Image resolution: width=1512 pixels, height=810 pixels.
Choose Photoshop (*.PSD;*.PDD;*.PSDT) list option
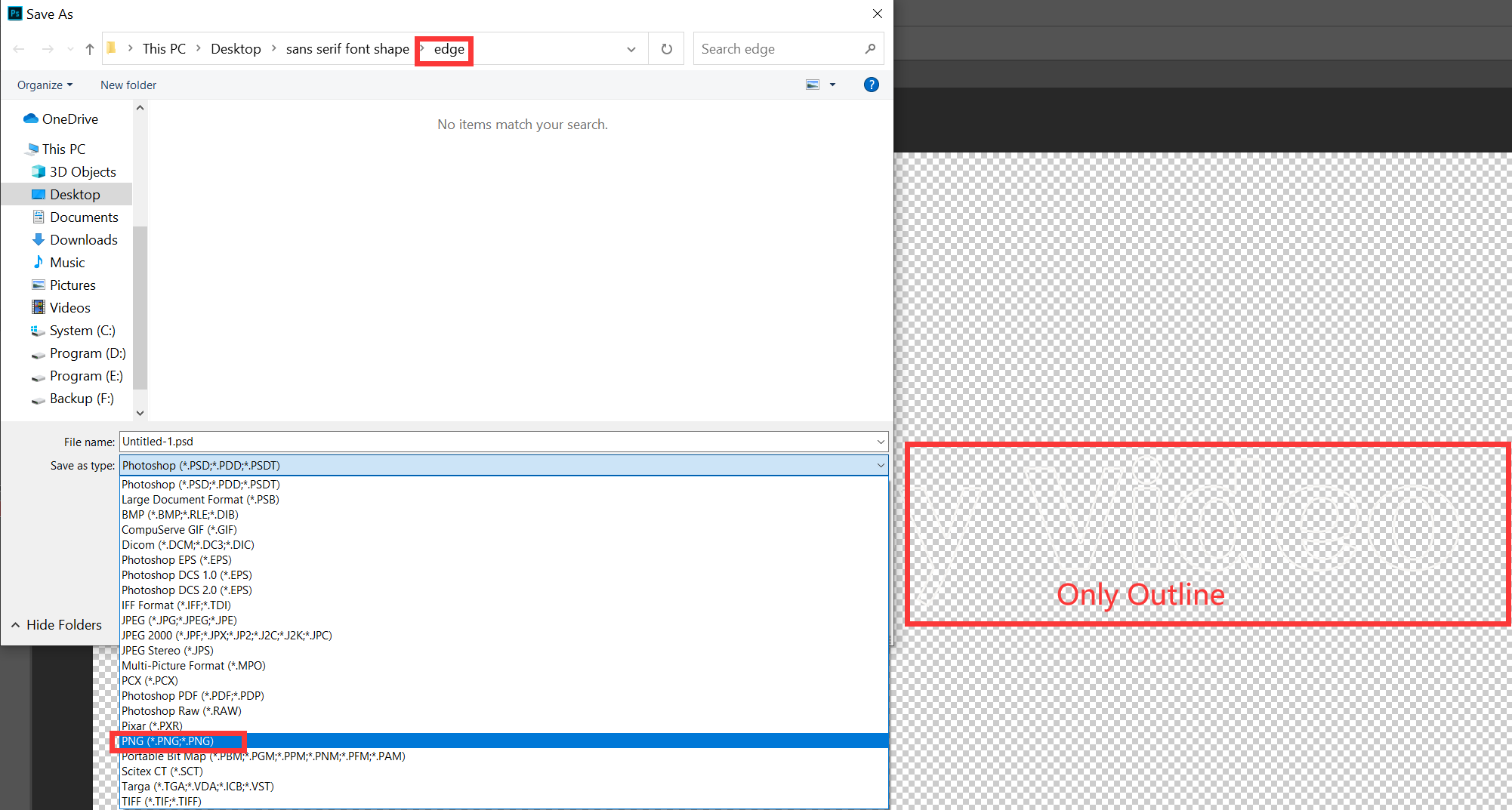504,485
